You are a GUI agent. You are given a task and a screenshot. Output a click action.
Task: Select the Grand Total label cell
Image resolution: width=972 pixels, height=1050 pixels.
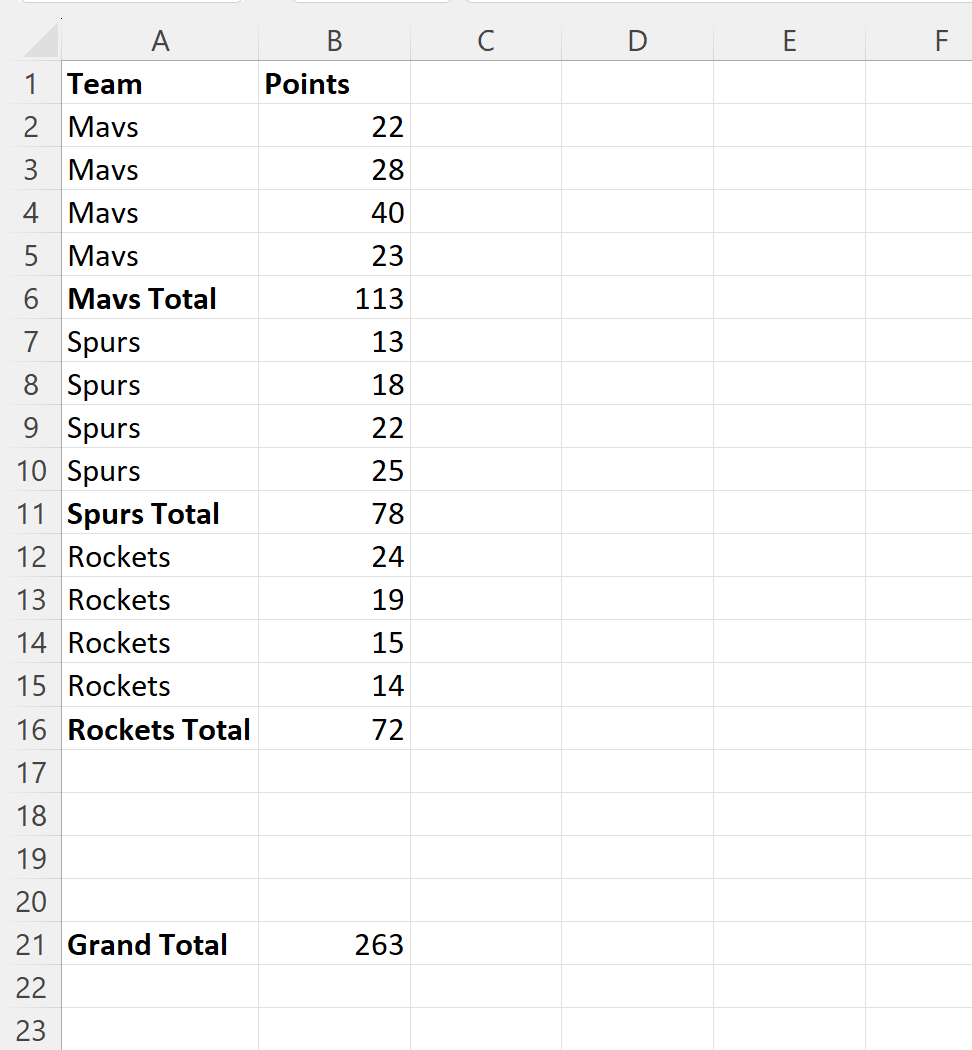pos(160,944)
